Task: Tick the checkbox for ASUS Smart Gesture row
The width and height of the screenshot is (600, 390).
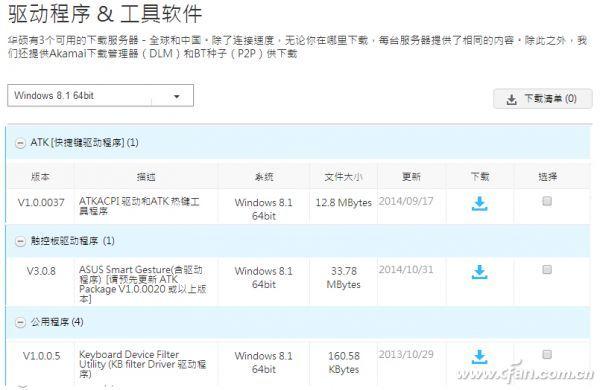Action: point(547,269)
